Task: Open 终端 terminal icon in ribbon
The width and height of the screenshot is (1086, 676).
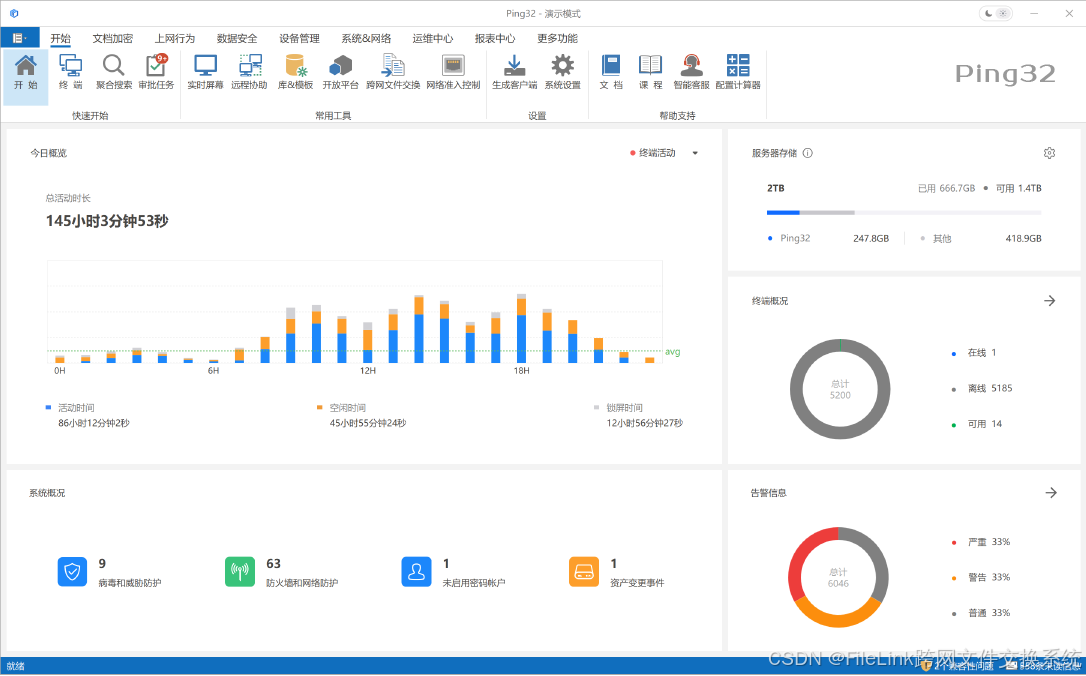Action: point(70,72)
